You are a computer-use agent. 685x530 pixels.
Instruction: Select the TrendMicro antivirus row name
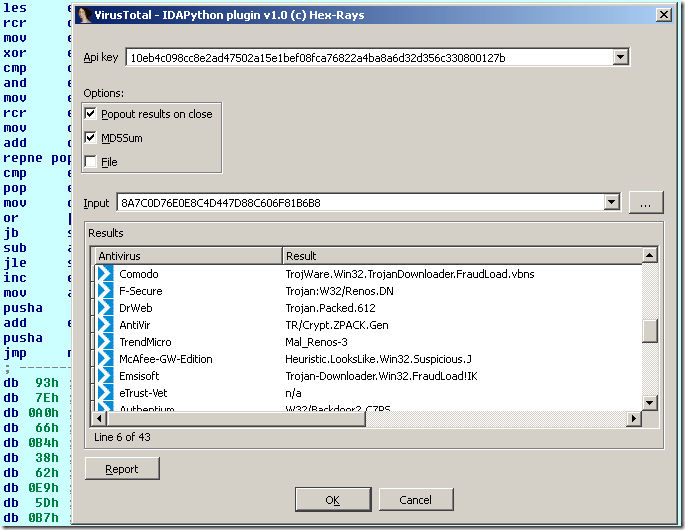[x=145, y=342]
